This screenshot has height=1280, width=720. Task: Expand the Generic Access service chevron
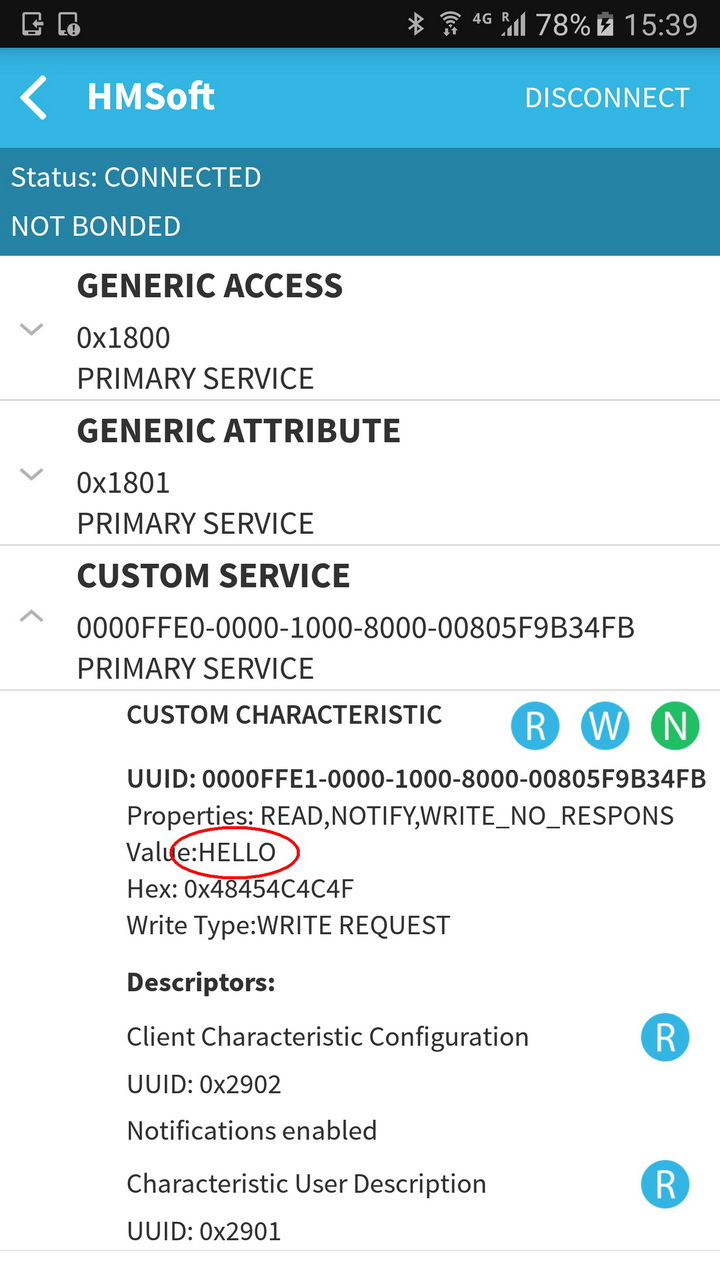pyautogui.click(x=32, y=329)
